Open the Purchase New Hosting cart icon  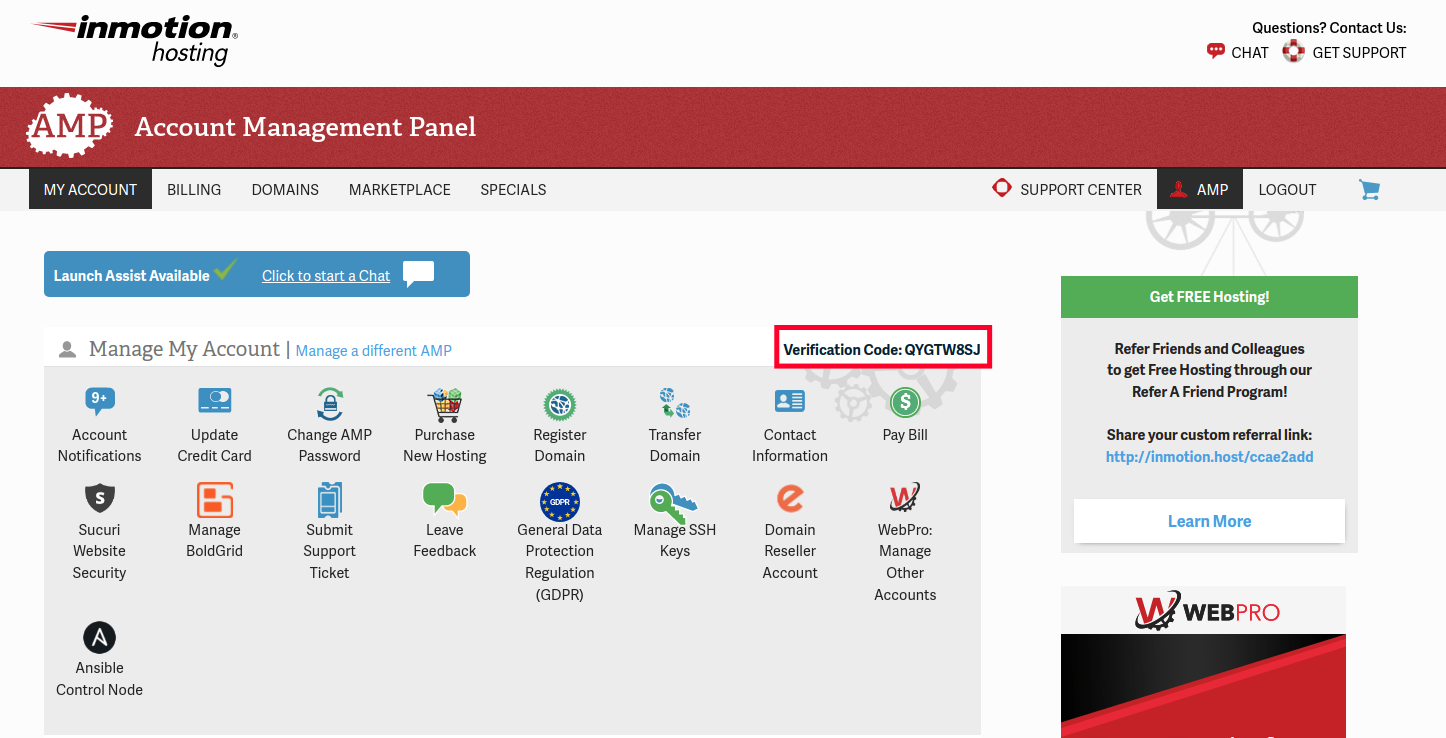coord(444,404)
